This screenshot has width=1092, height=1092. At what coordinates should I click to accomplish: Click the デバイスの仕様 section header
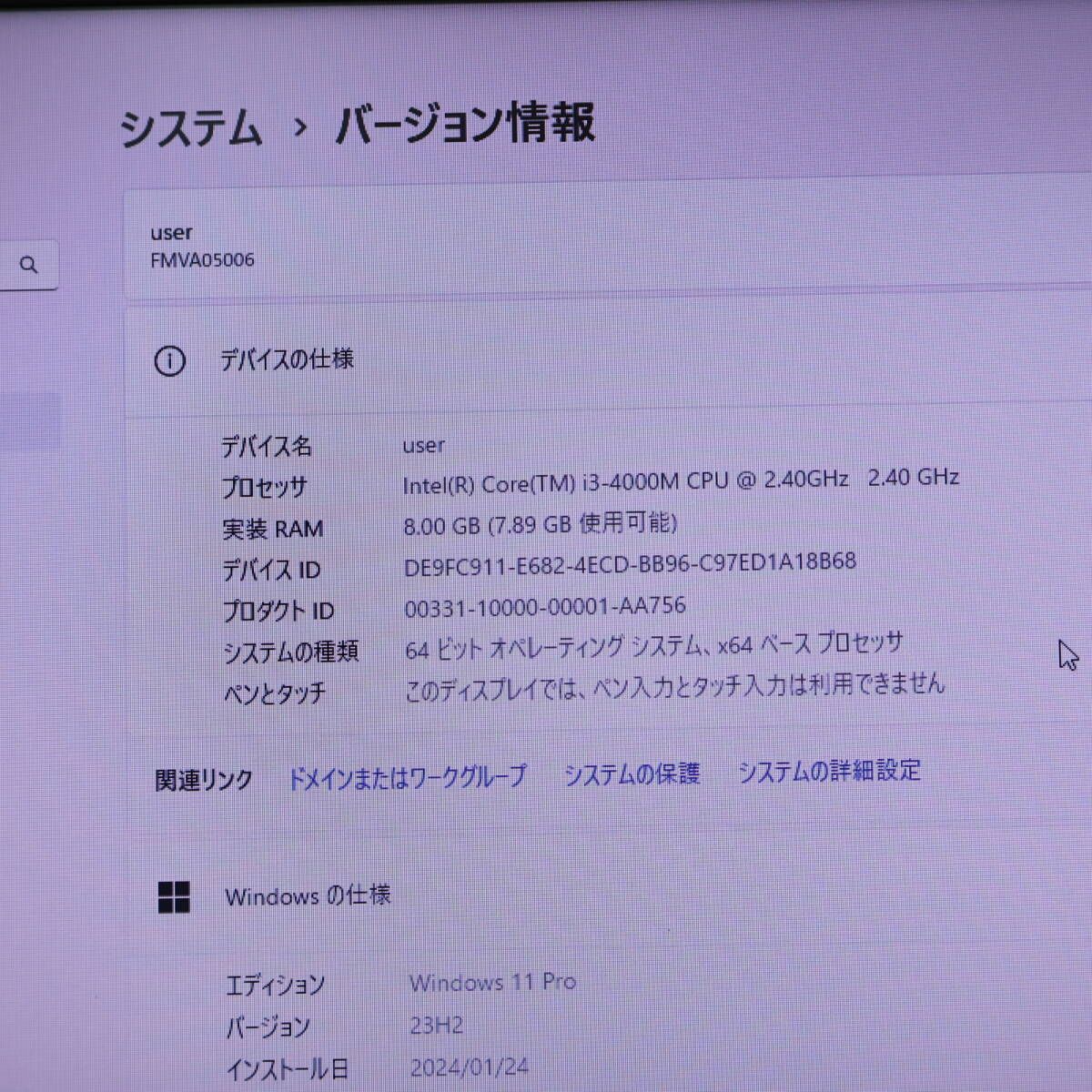tap(287, 359)
